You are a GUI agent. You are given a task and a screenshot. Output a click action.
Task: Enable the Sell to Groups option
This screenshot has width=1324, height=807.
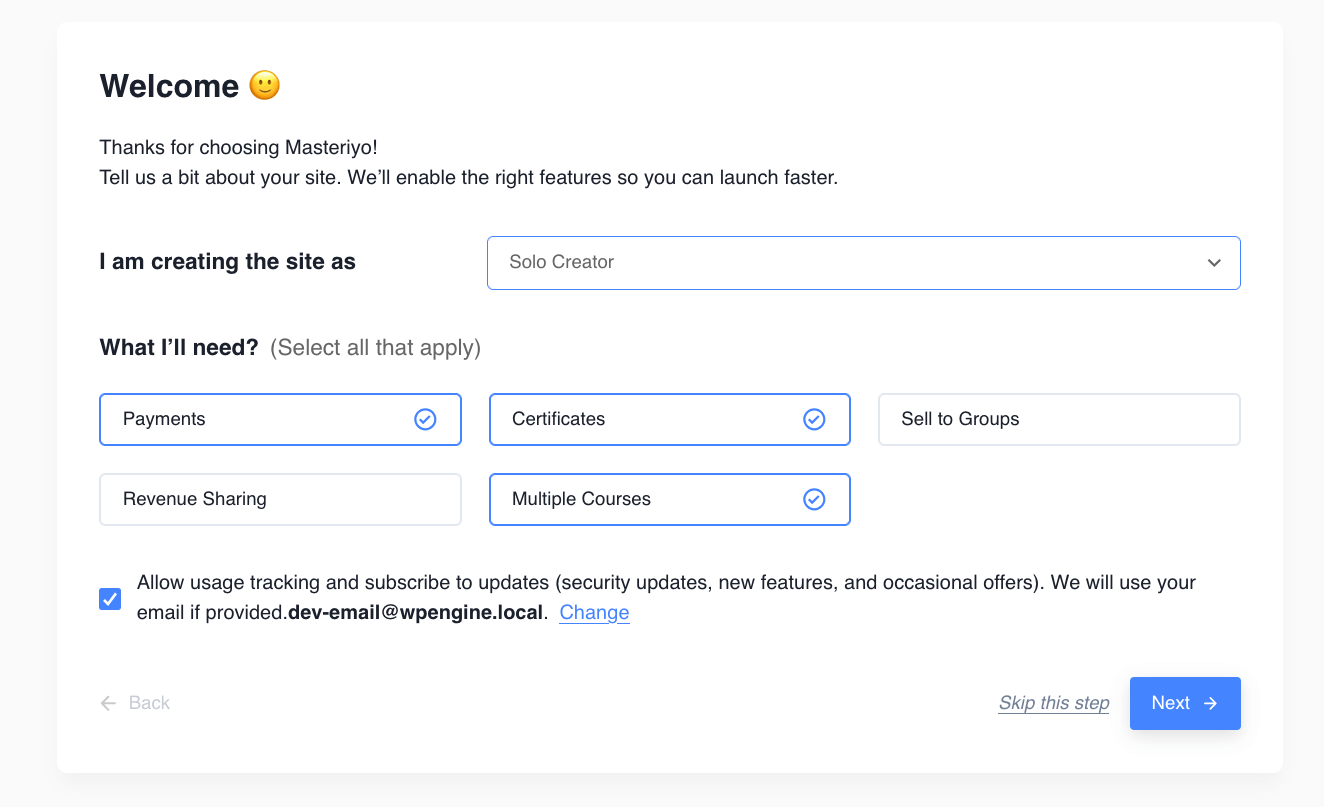tap(1058, 419)
